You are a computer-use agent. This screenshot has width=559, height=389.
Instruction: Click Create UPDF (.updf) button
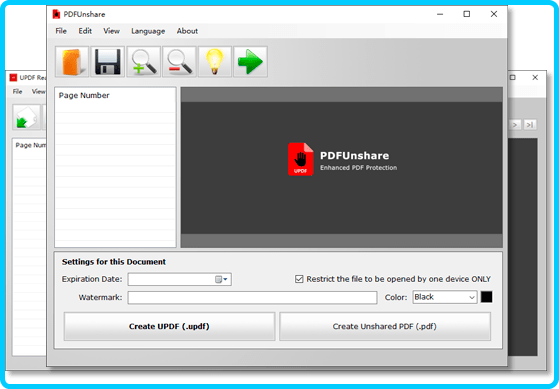(169, 326)
